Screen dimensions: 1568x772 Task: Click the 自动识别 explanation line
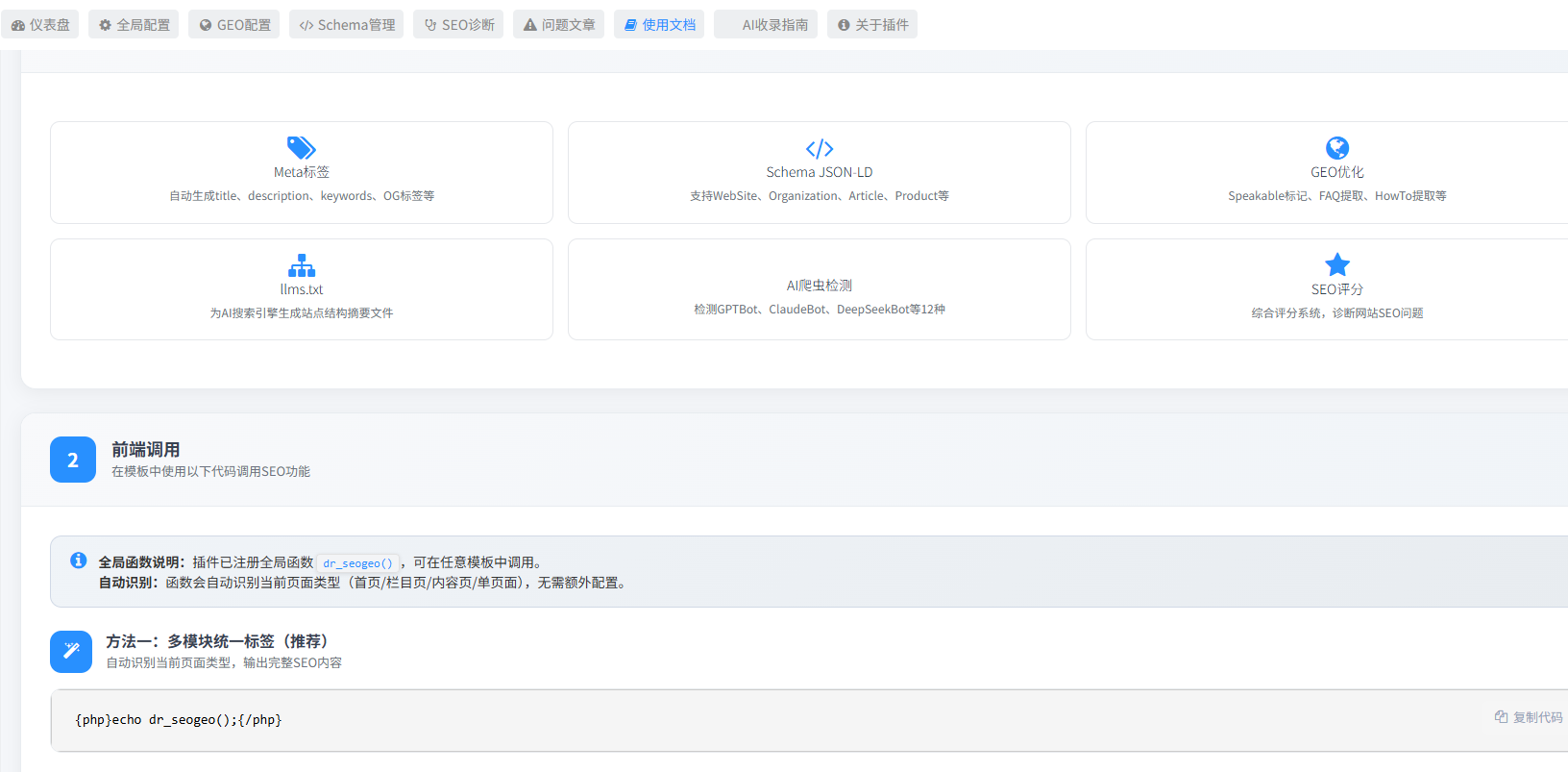364,583
